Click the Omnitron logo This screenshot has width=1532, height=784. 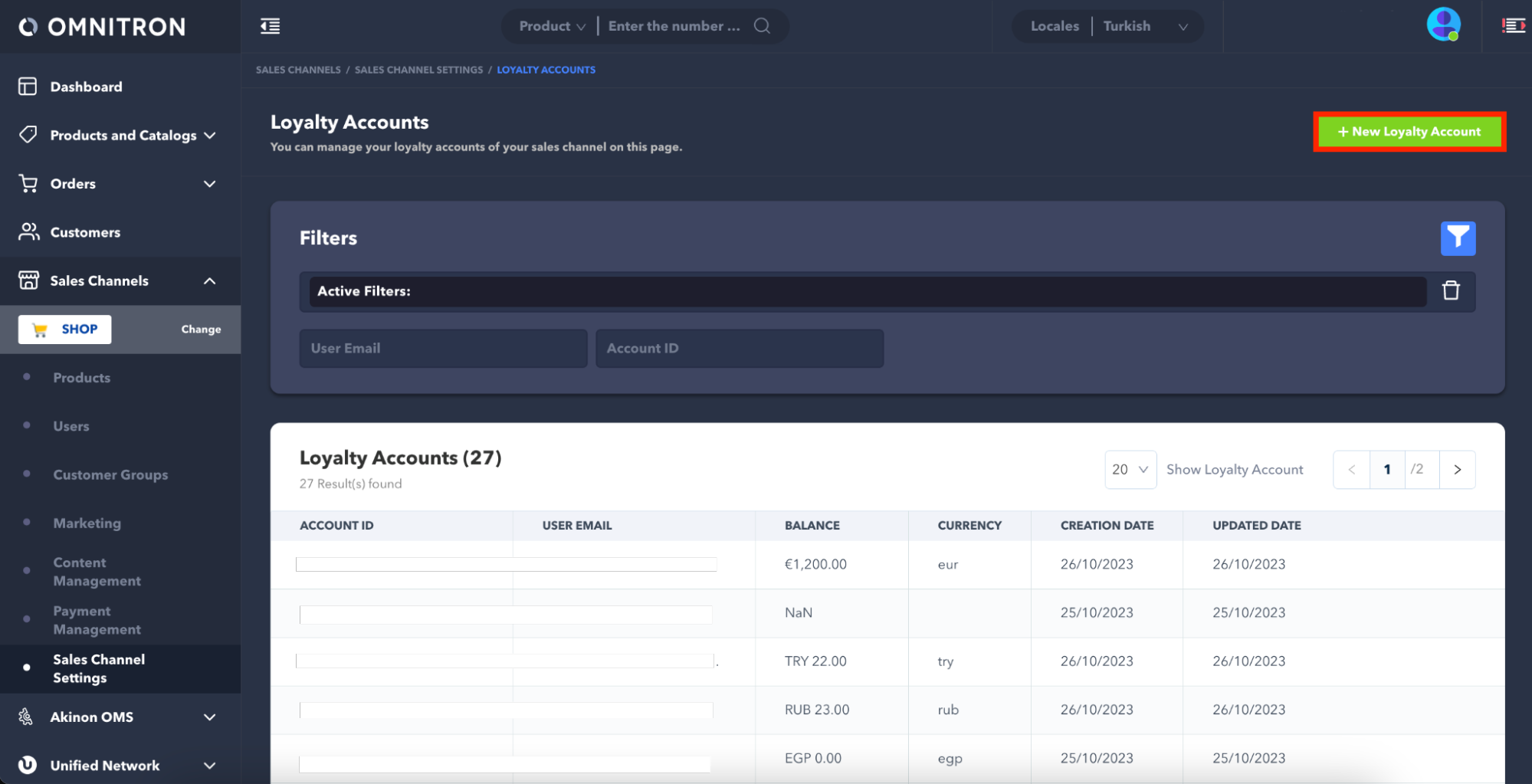click(102, 27)
